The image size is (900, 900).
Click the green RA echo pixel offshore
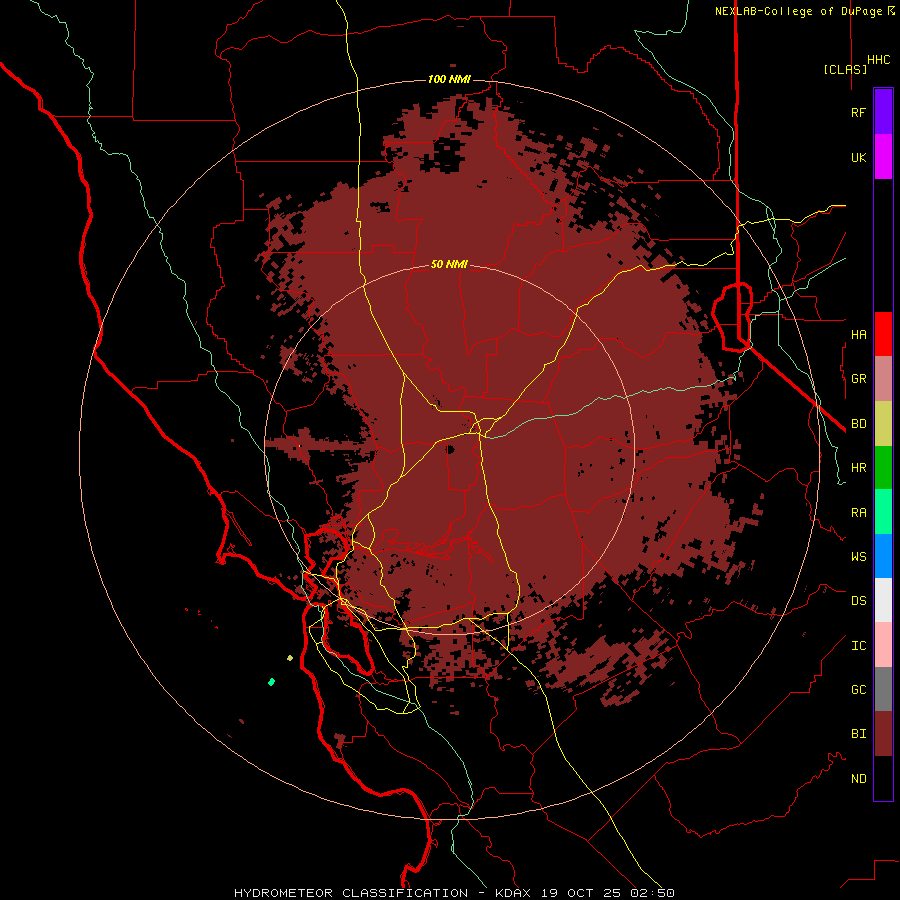coord(271,682)
